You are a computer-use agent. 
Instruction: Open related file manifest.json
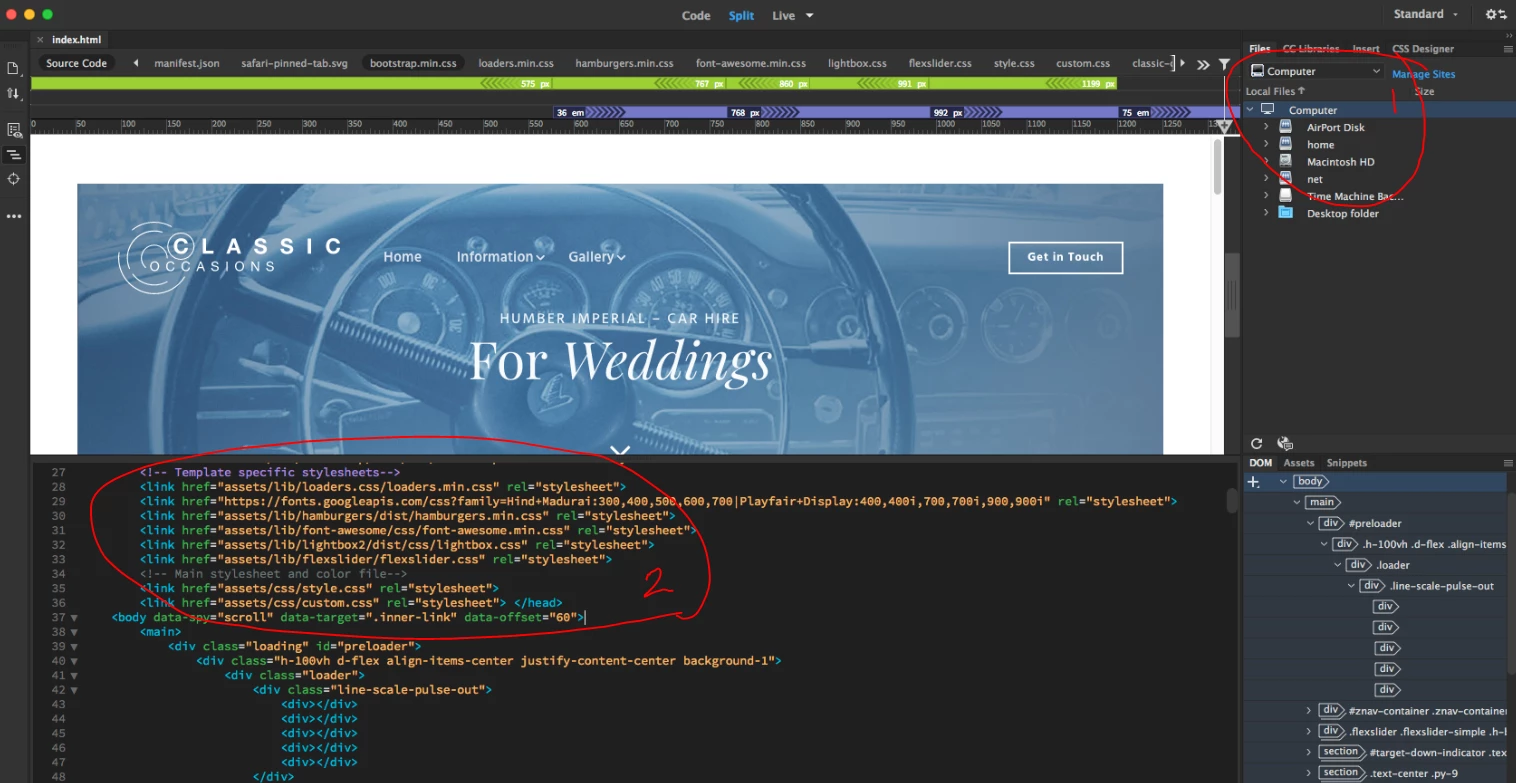[187, 63]
